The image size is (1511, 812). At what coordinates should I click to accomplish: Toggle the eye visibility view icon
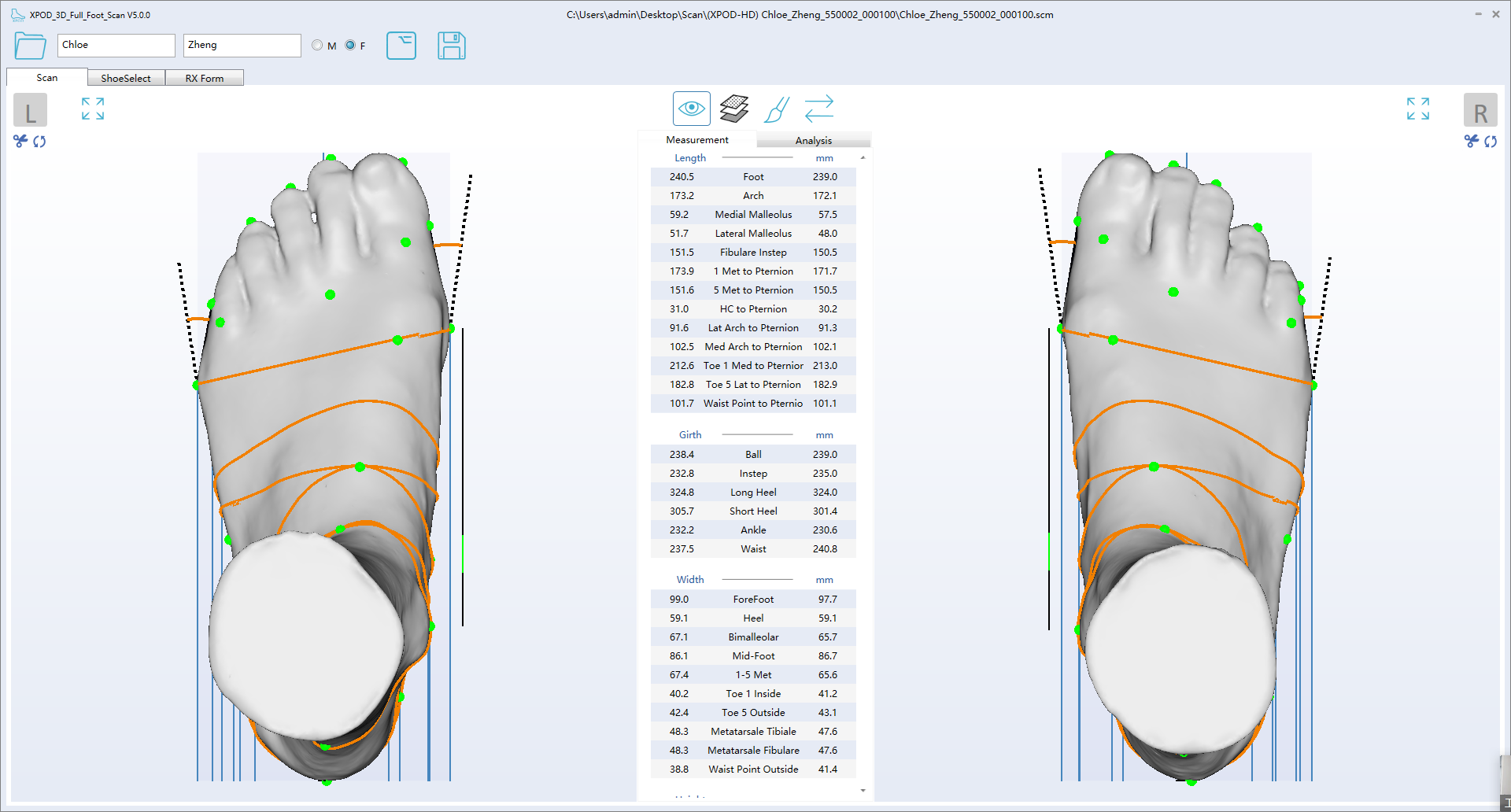point(691,108)
